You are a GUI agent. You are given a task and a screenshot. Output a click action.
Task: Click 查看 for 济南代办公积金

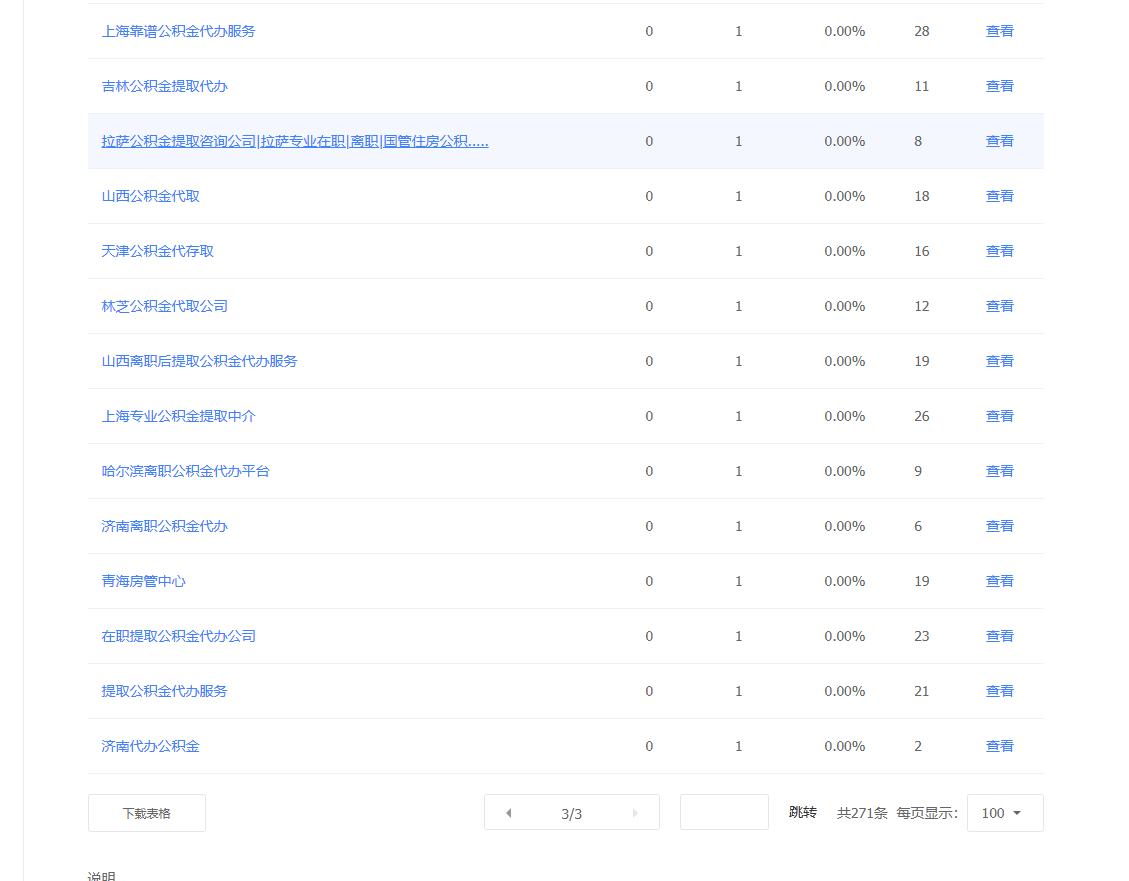coord(999,746)
